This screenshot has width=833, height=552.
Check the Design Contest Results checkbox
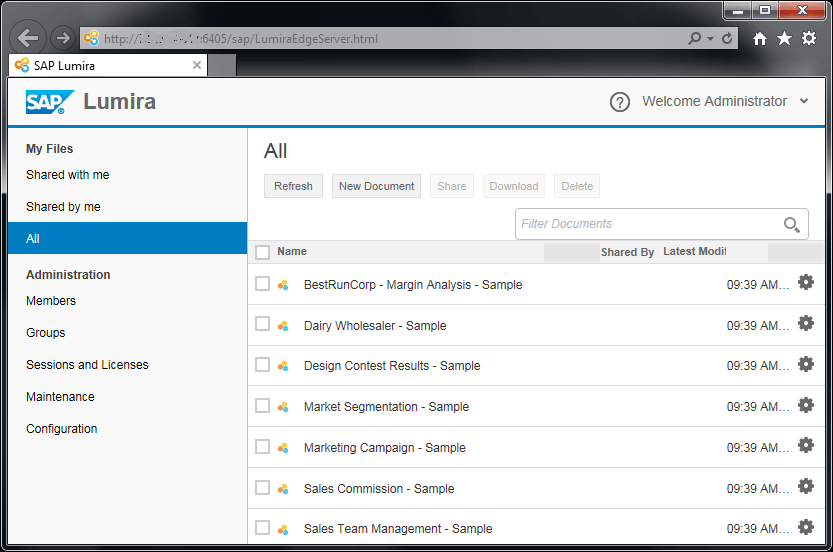[x=262, y=365]
